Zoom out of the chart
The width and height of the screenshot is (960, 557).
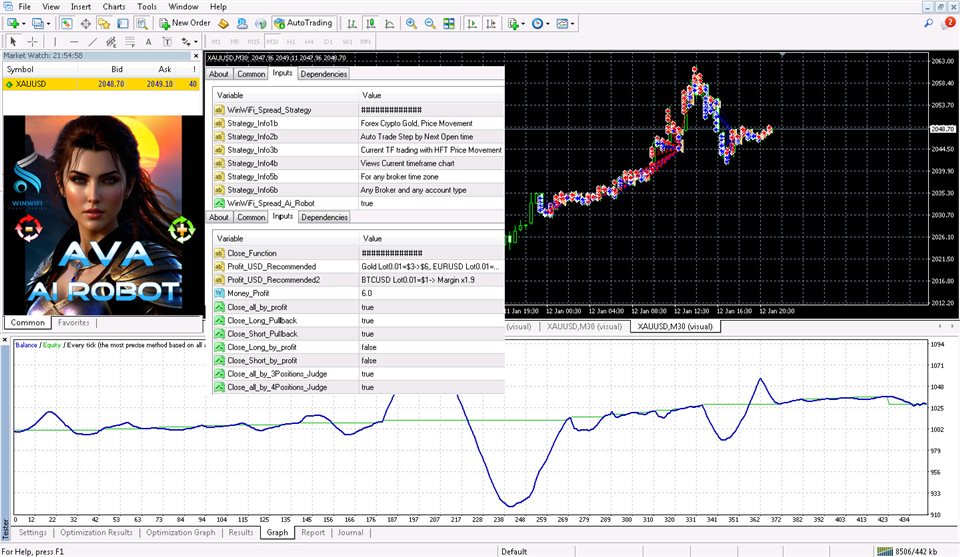pos(430,23)
